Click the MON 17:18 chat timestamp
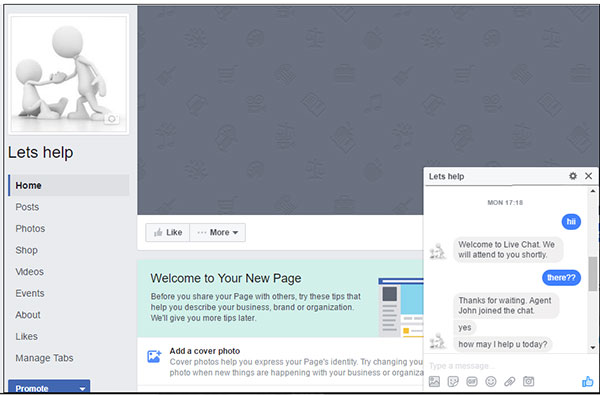Viewport: 600px width, 395px height. point(505,202)
